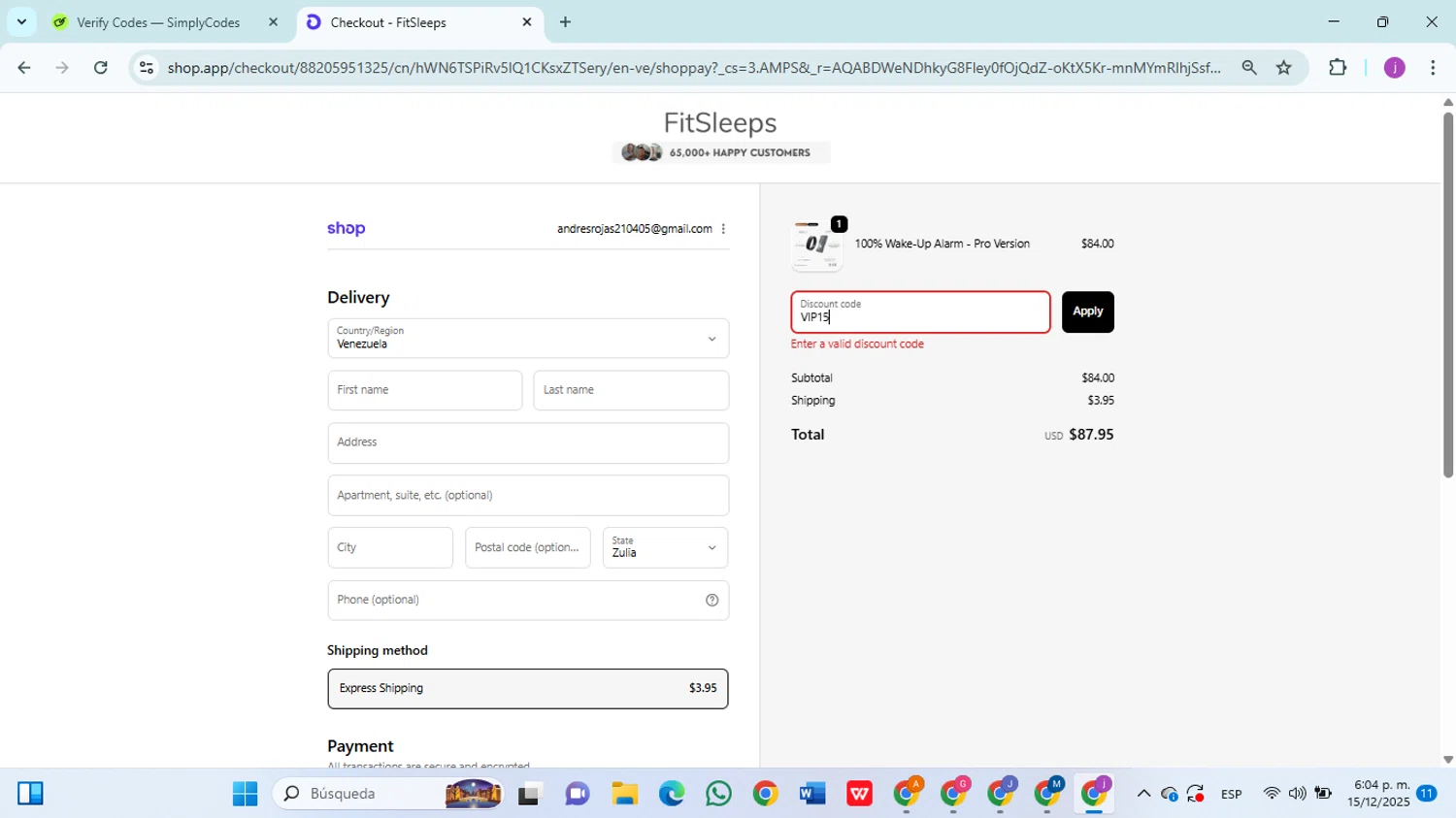Focus the Last name field

631,390
